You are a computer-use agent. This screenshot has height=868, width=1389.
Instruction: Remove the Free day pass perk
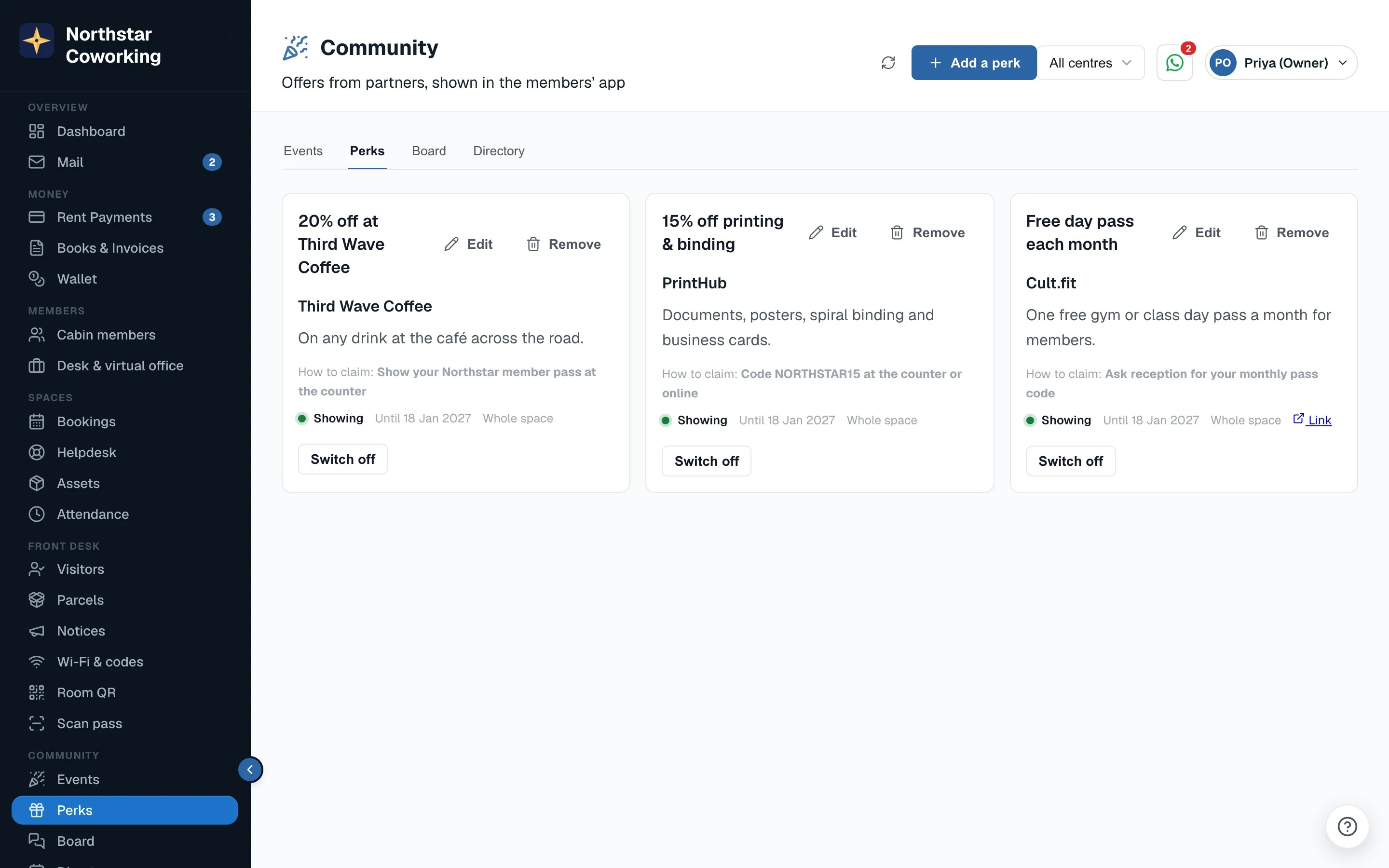[x=1292, y=232]
